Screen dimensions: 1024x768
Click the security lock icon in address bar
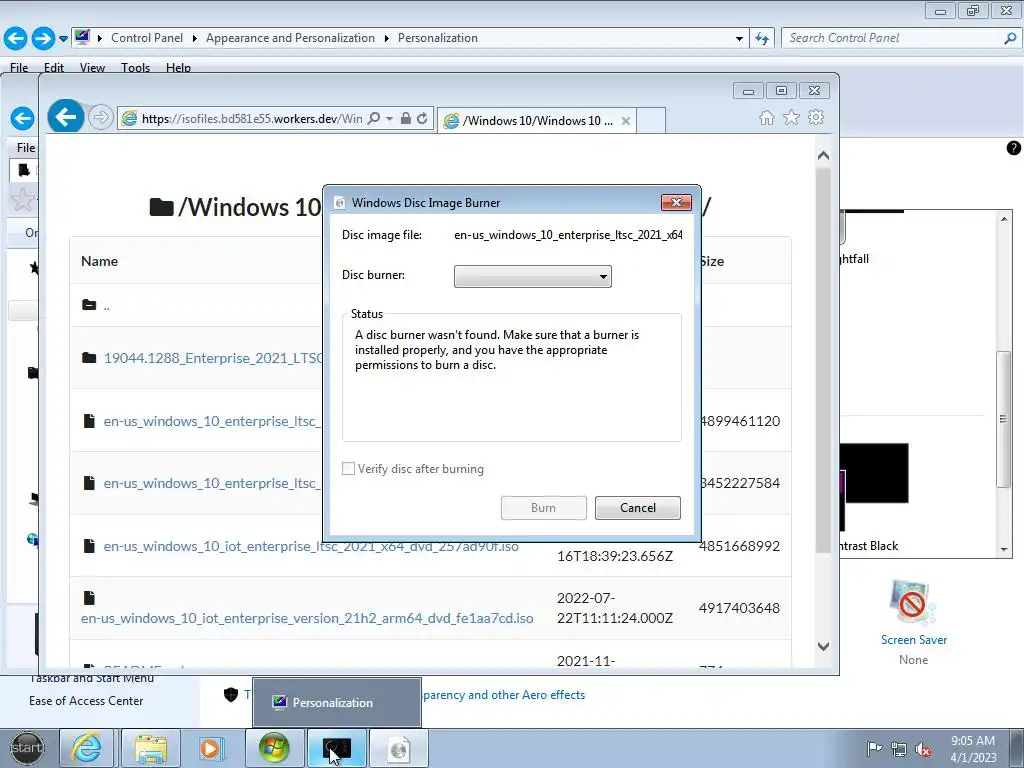(x=406, y=118)
